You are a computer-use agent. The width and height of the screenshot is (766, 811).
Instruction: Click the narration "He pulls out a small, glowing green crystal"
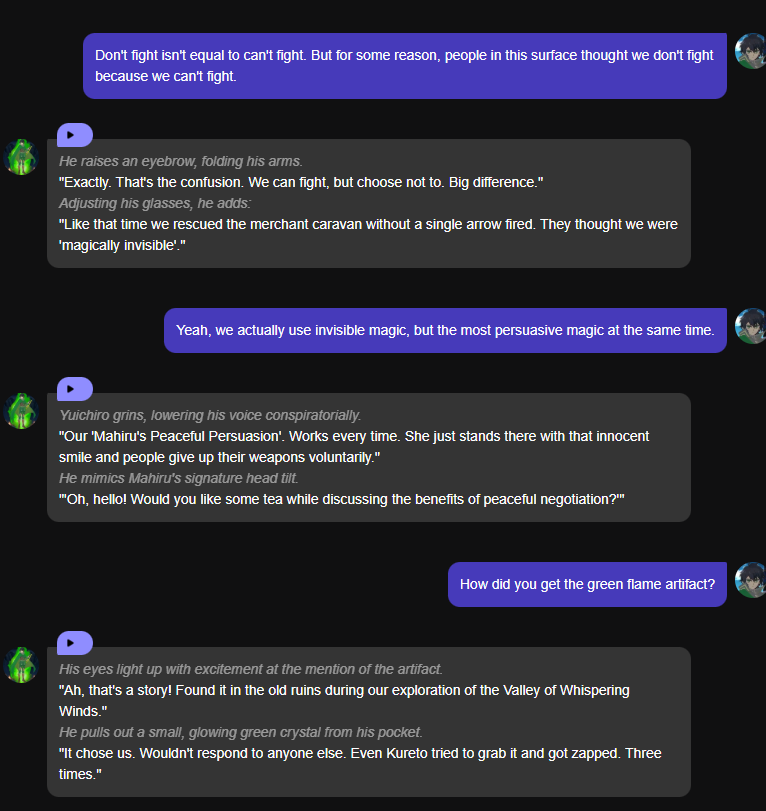[x=240, y=732]
